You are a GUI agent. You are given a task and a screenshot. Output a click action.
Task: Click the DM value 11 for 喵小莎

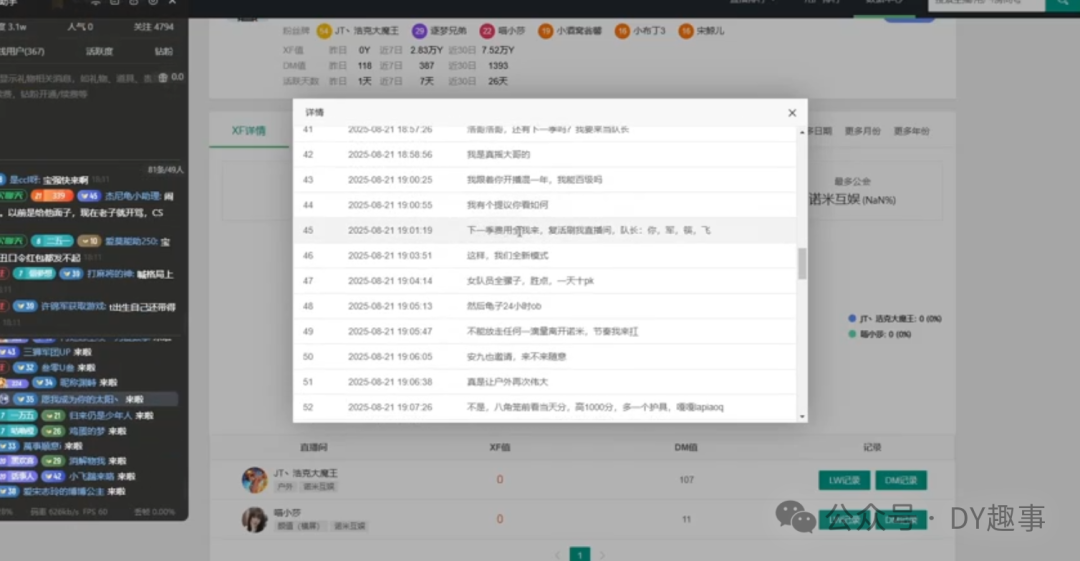click(x=686, y=519)
